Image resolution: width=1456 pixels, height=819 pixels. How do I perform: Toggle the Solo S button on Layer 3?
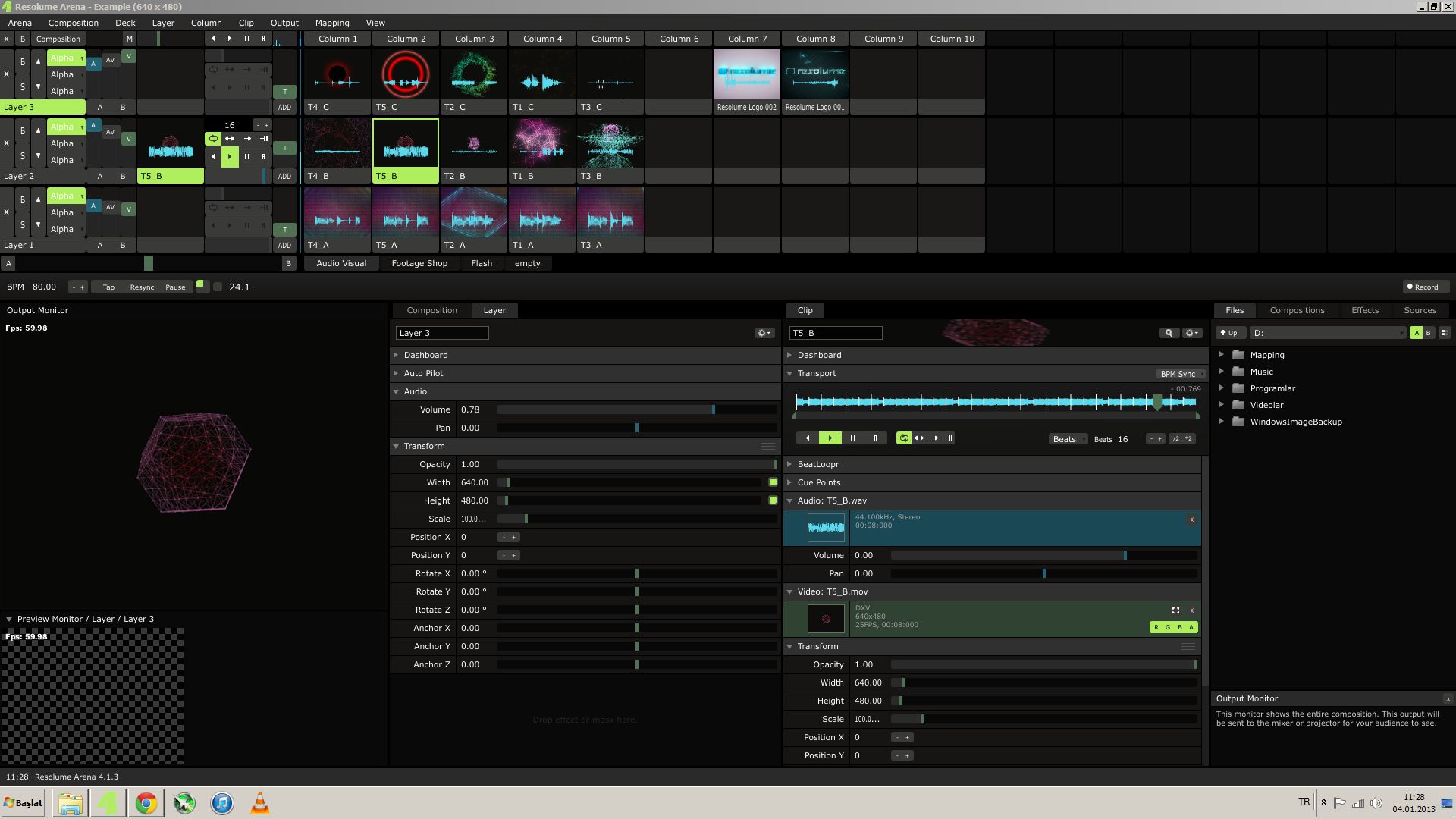click(23, 87)
